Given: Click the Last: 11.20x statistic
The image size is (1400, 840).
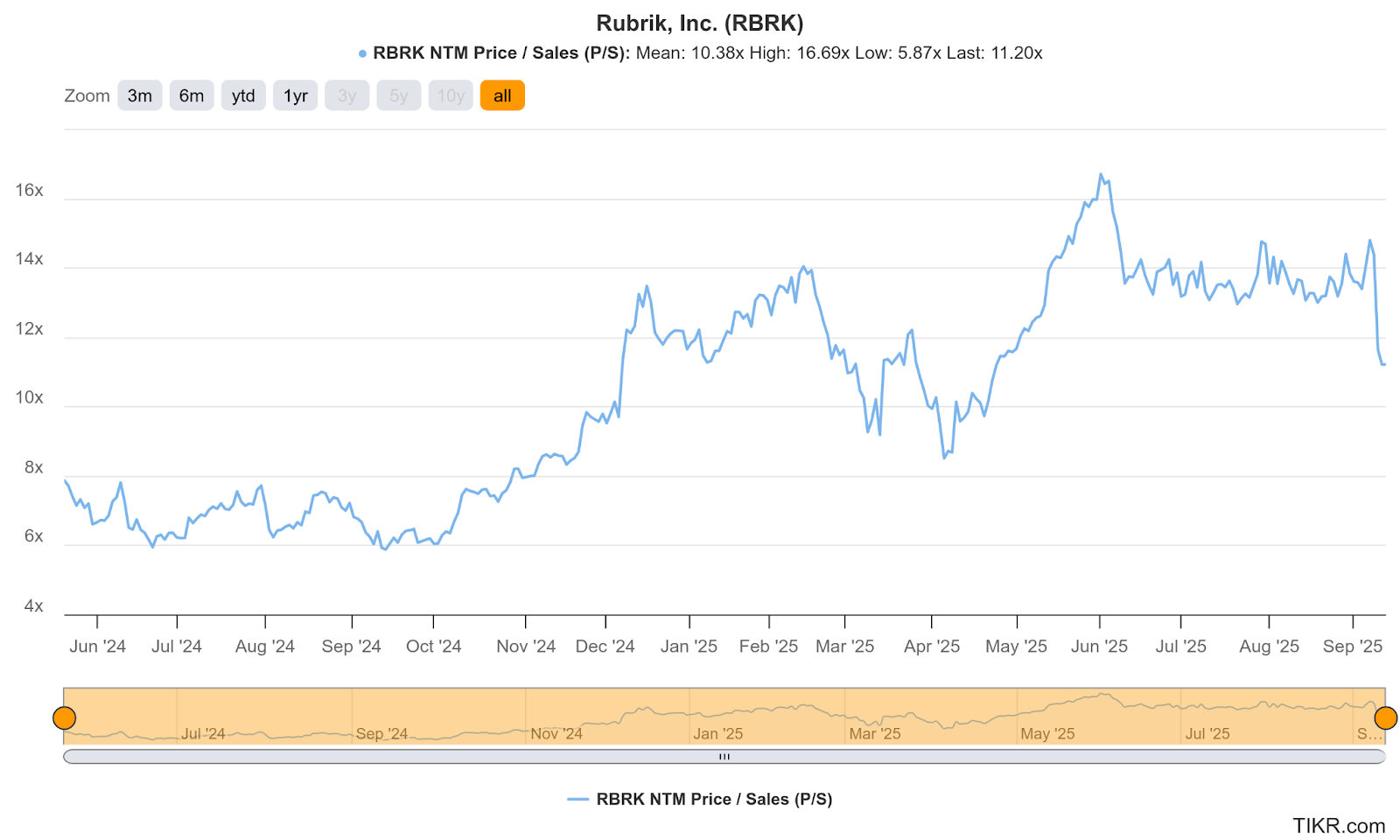Looking at the screenshot, I should pyautogui.click(x=995, y=52).
